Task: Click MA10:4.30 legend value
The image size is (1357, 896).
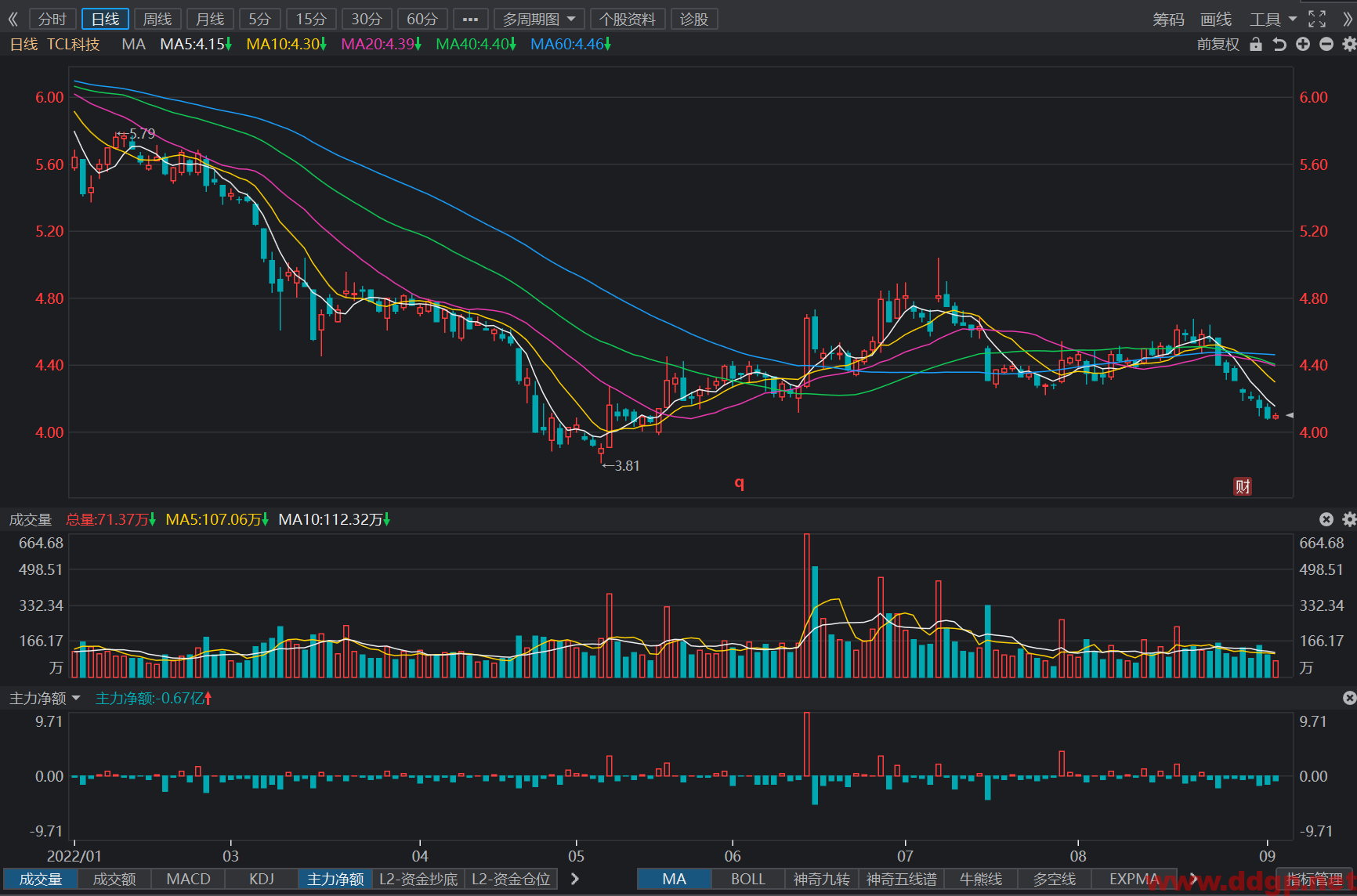Action: pyautogui.click(x=286, y=45)
